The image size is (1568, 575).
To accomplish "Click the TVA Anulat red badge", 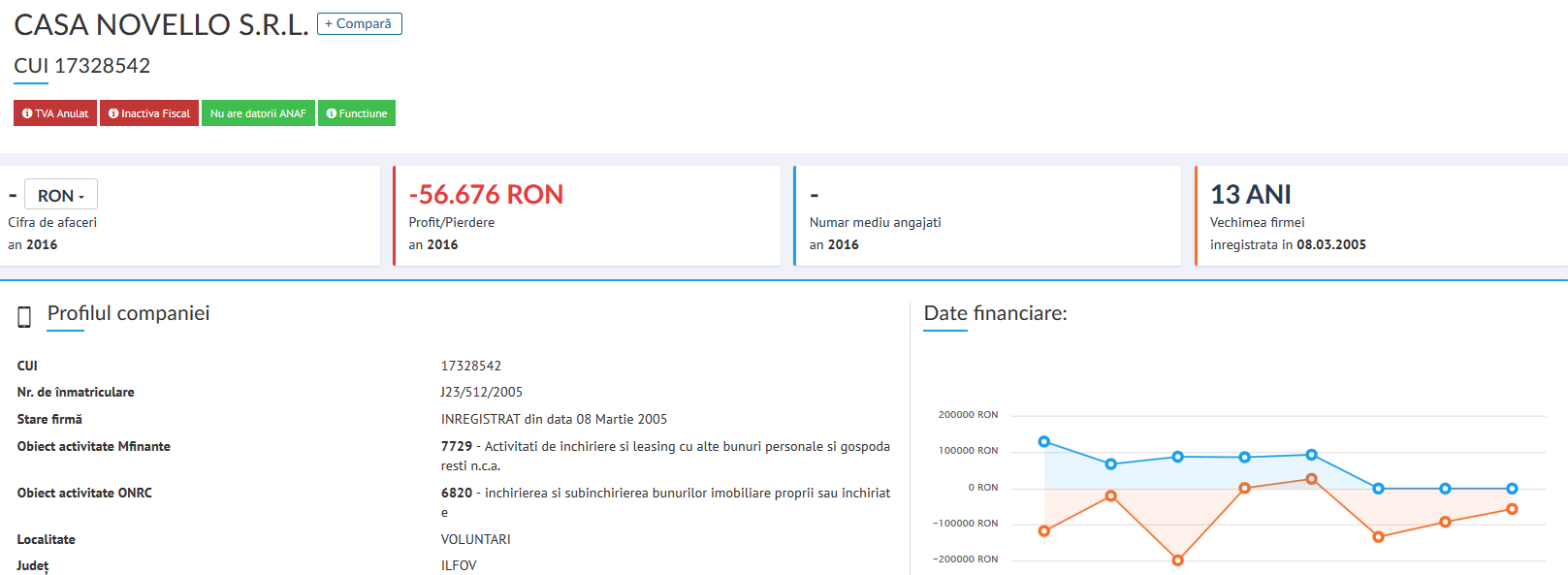I will (x=55, y=113).
